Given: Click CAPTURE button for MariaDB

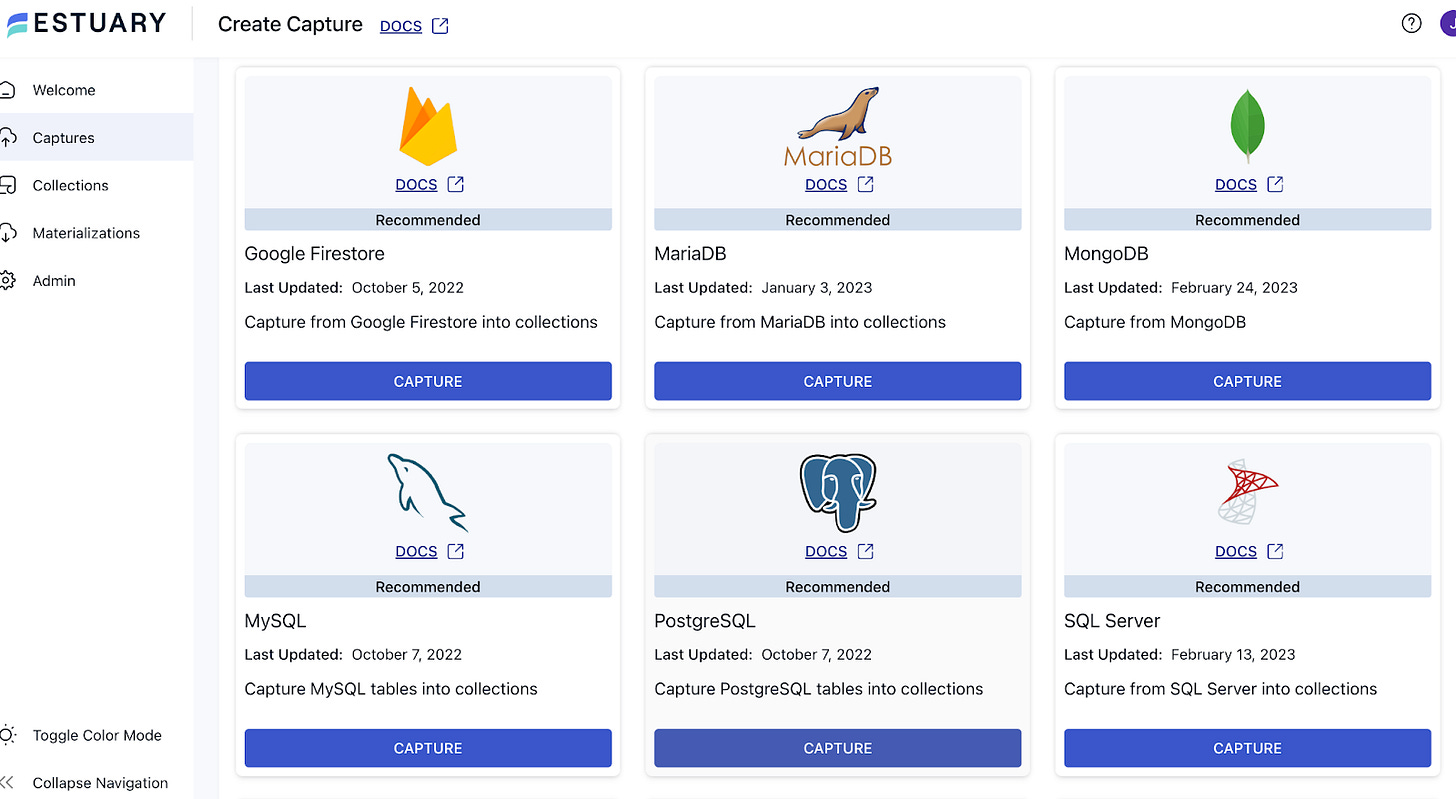Looking at the screenshot, I should coord(838,381).
